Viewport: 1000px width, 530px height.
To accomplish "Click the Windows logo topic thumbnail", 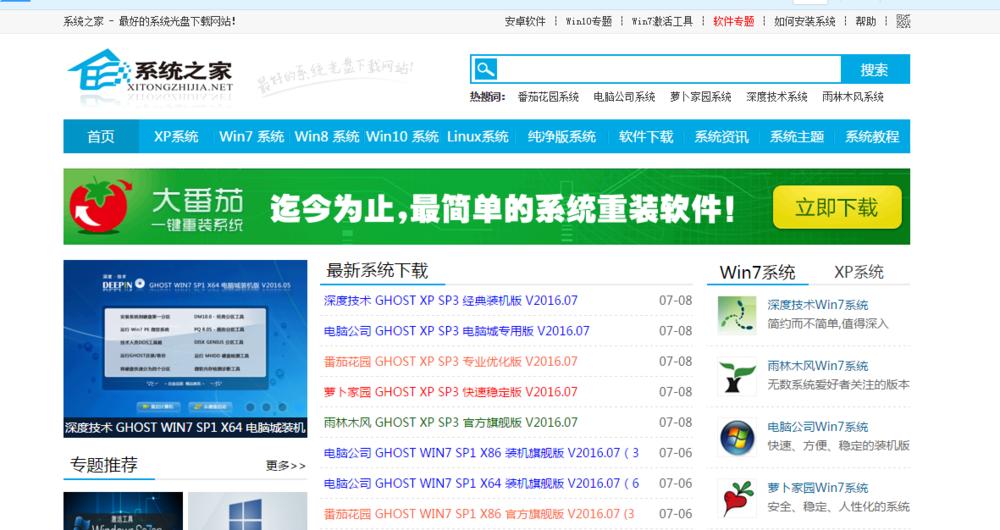I will [x=247, y=511].
